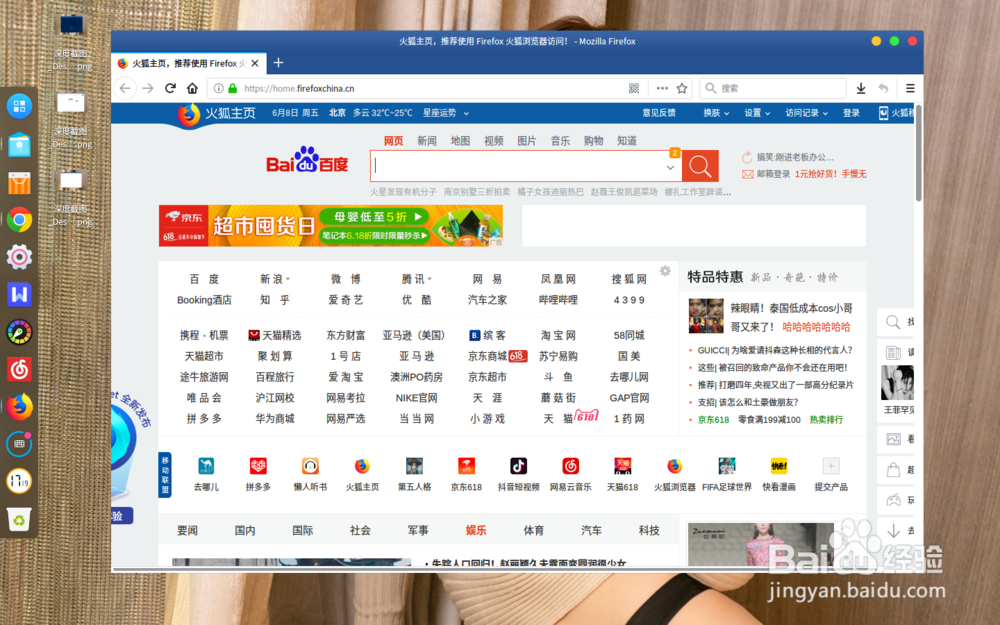
Task: Launch NetEase Cloud Music from the dock
Action: coord(19,369)
